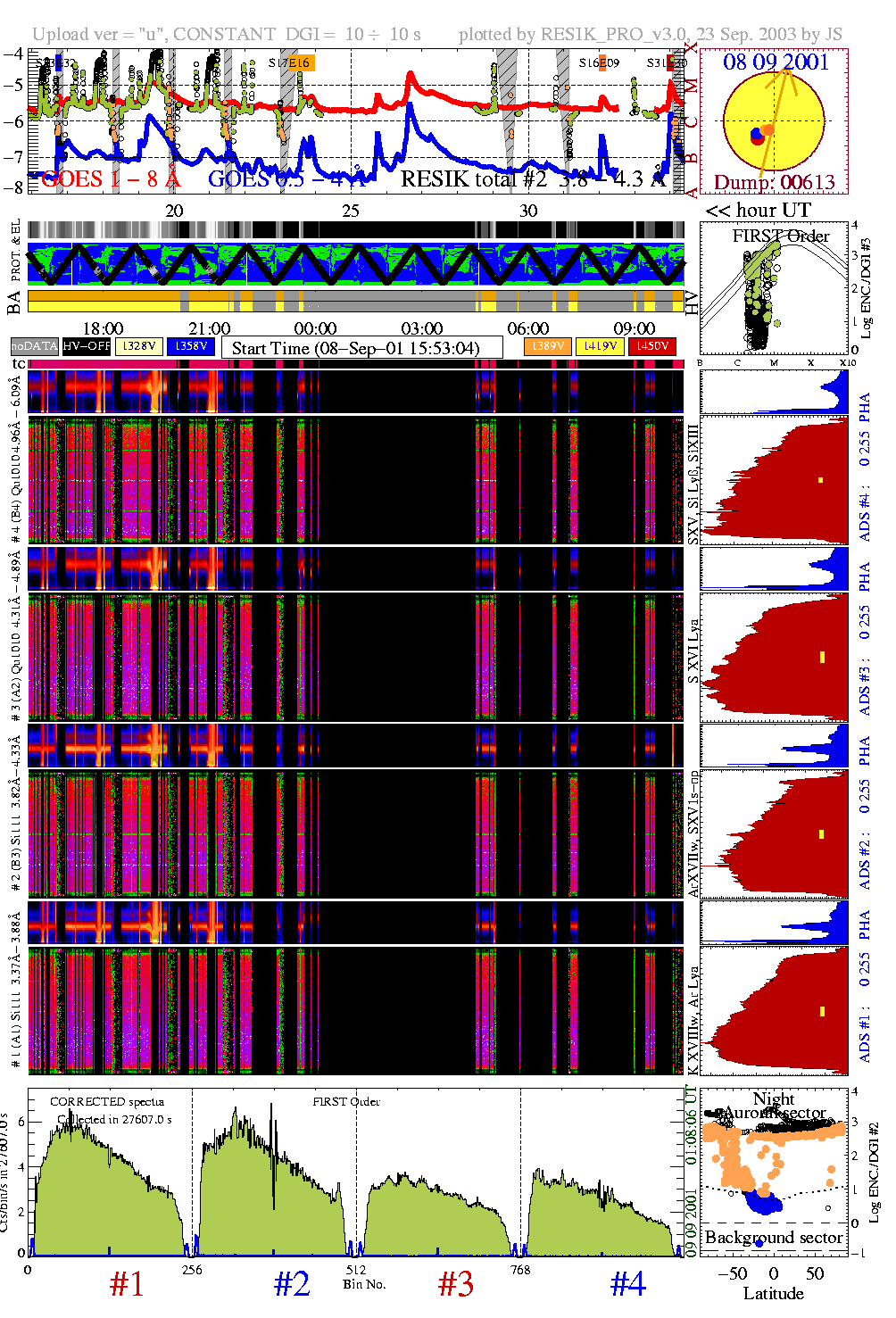The image size is (896, 1318).
Task: Click the '<< hour UT' label
Action: pyautogui.click(x=758, y=211)
